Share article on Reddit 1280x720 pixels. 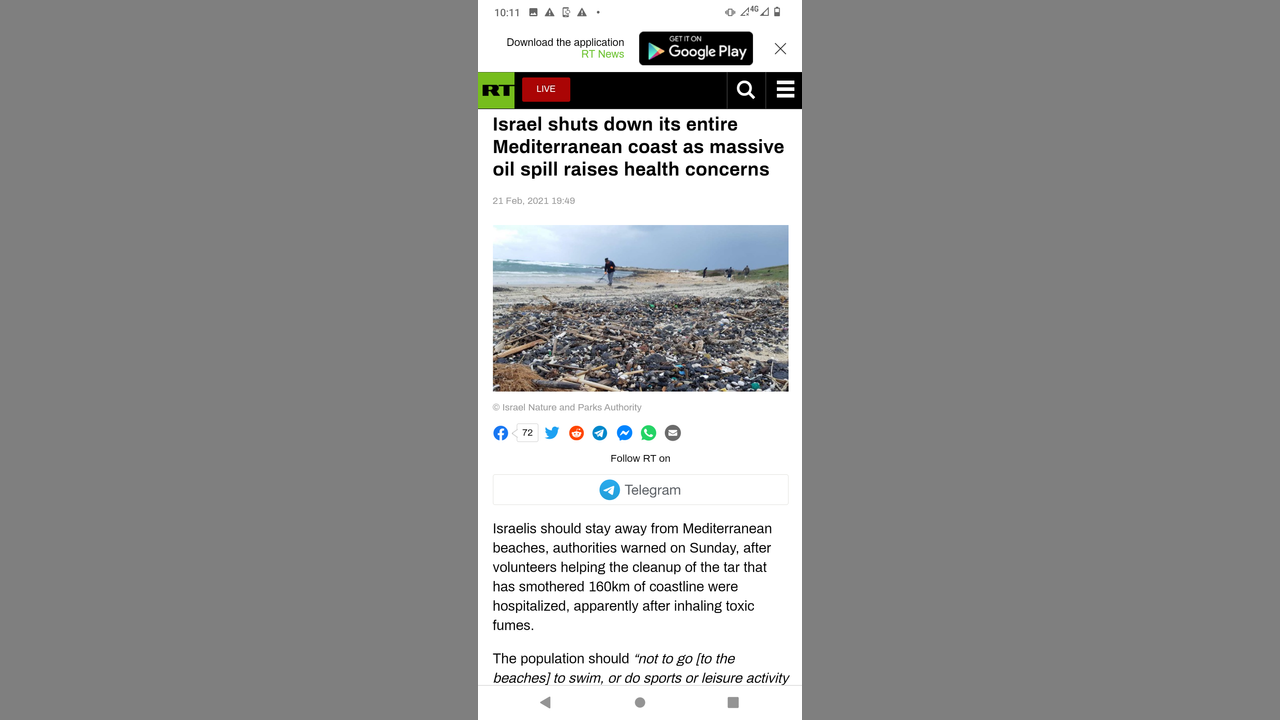pyautogui.click(x=576, y=433)
